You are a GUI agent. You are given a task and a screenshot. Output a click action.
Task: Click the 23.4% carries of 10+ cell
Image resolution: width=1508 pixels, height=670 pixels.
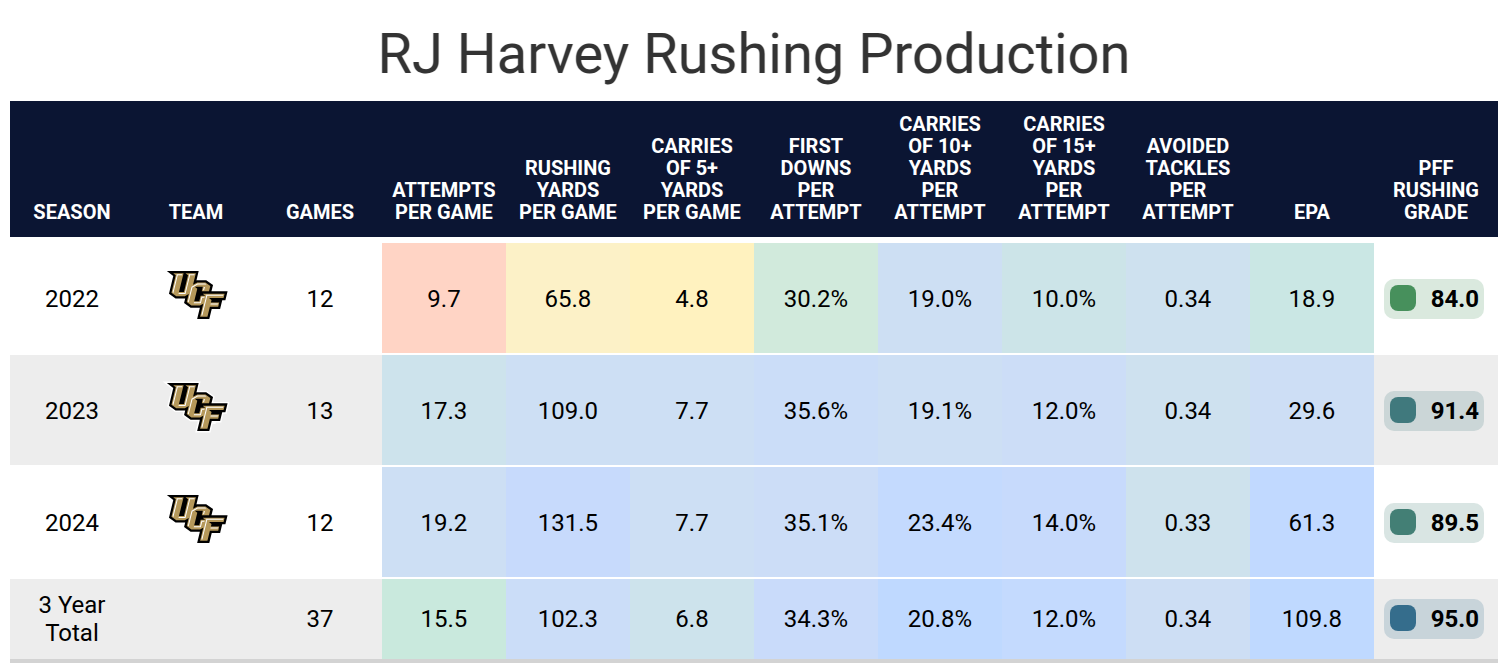940,523
